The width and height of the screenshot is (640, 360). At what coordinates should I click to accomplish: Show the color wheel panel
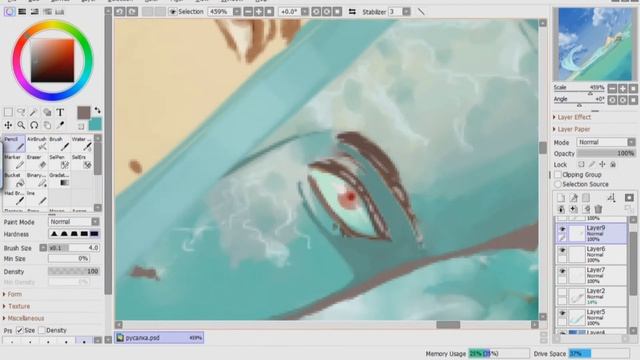(x=9, y=12)
